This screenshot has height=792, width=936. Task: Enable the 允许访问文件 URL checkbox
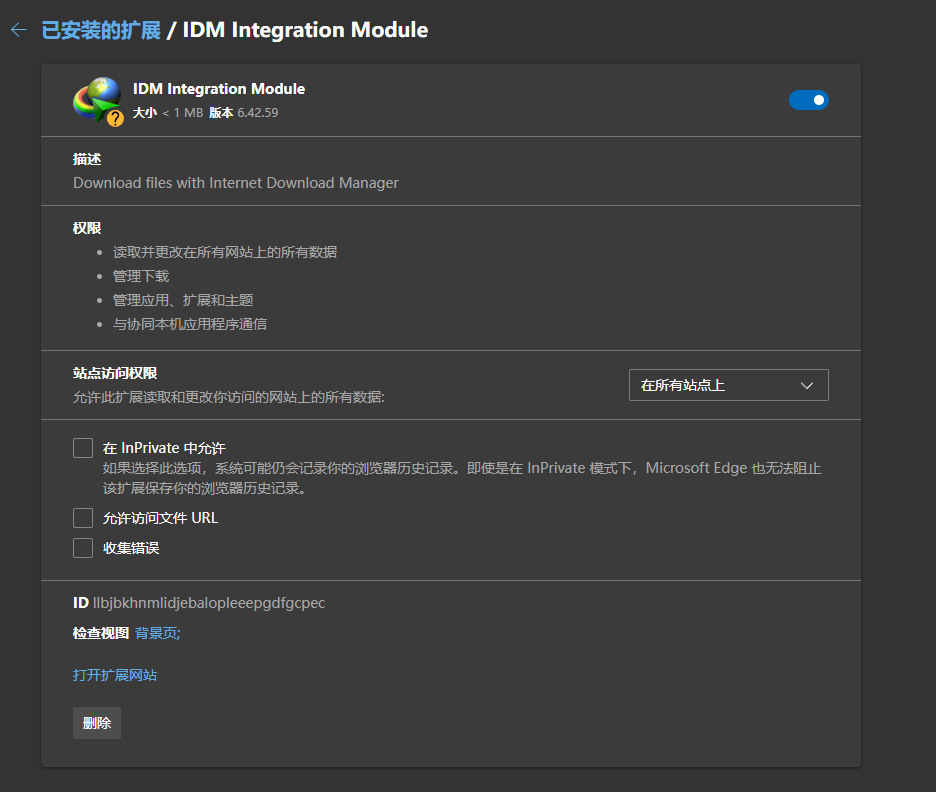[83, 518]
